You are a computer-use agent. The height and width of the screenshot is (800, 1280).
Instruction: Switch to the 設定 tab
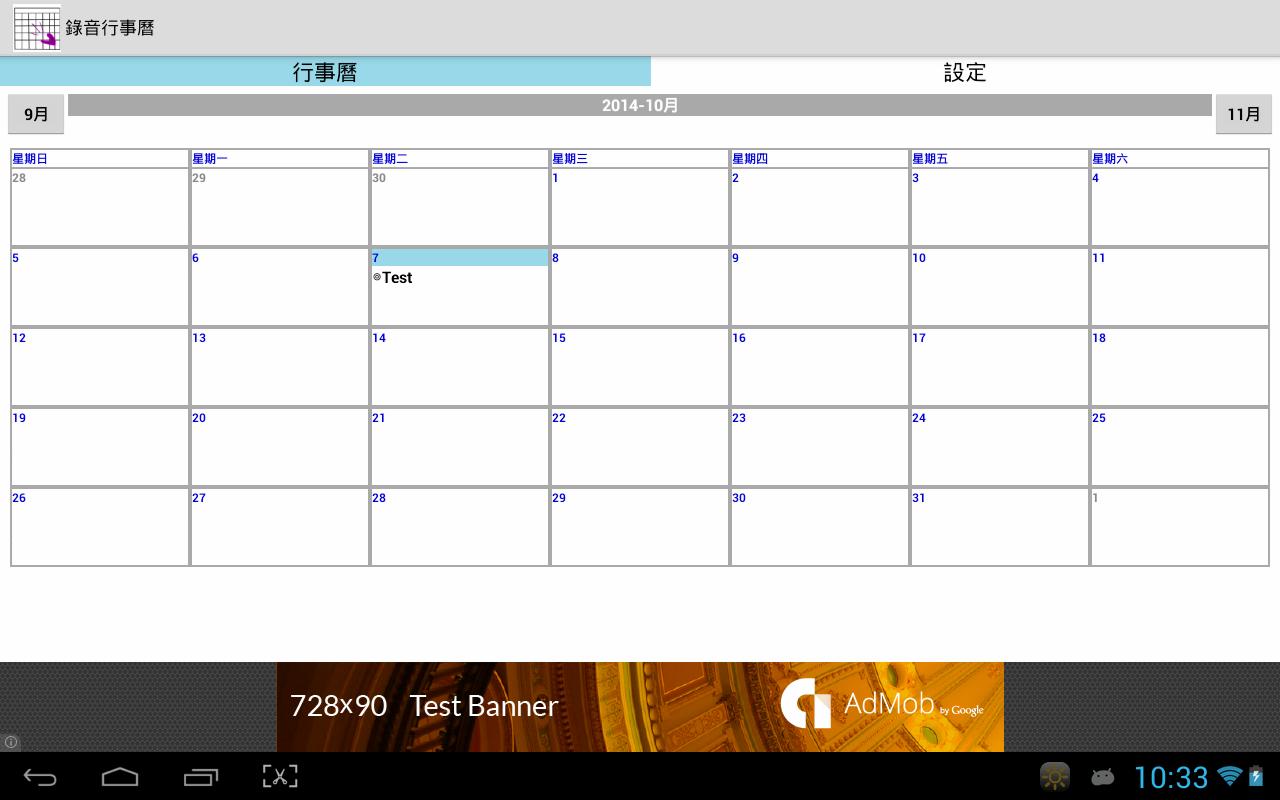tap(964, 72)
